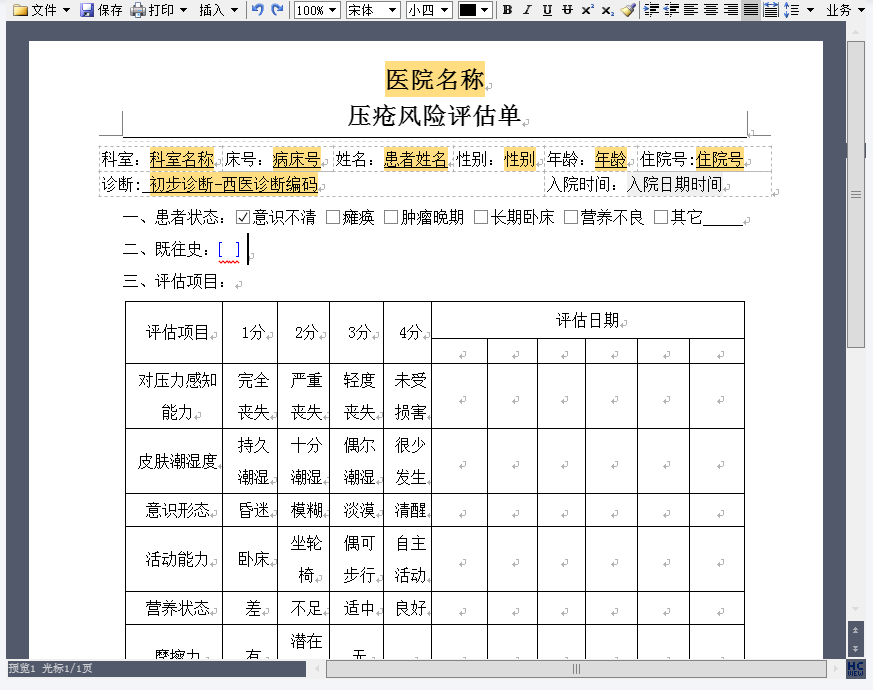This screenshot has width=873, height=690.
Task: Check the 瘫痪 checkbox
Action: pos(333,217)
